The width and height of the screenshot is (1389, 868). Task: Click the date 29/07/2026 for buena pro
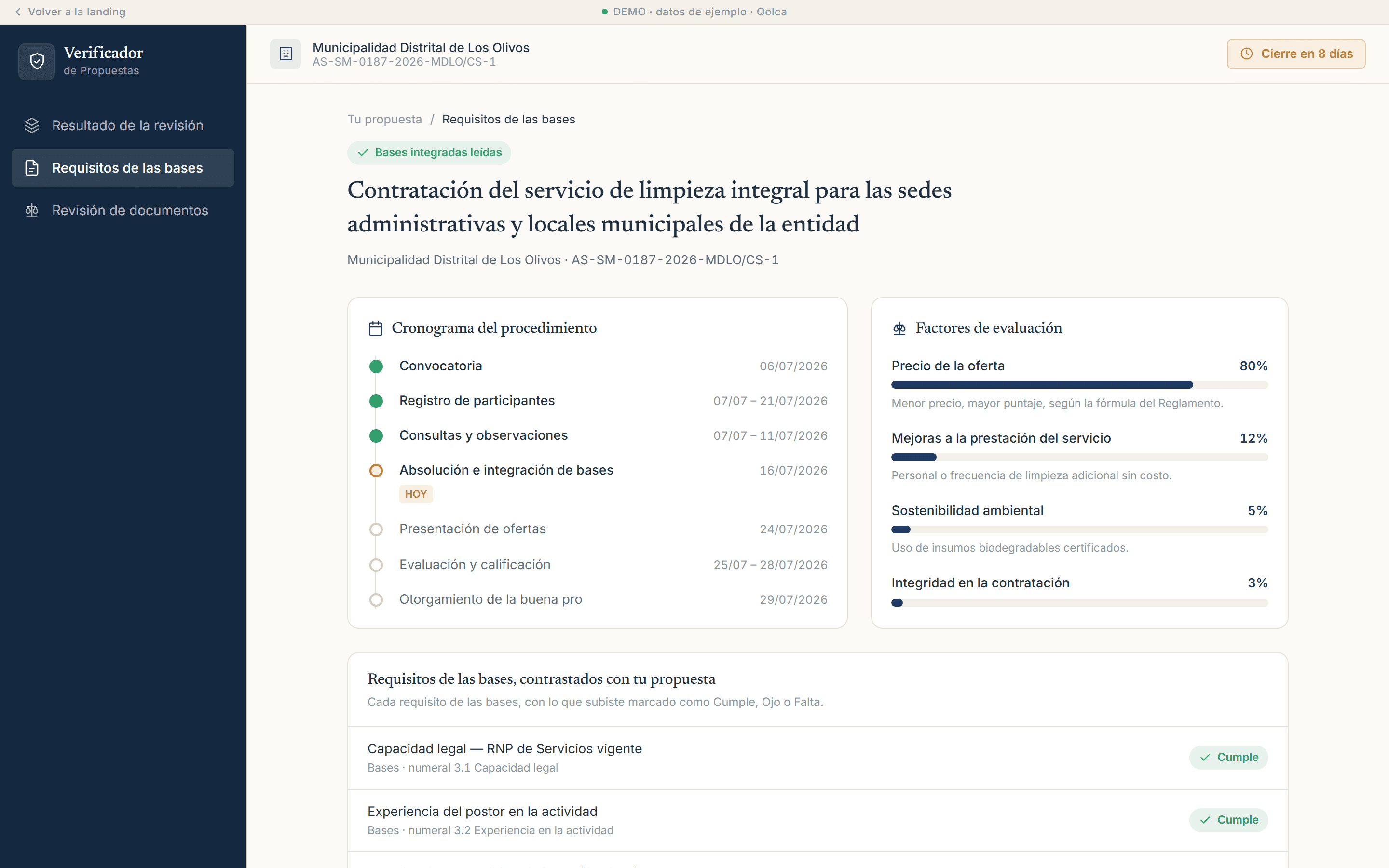pos(793,600)
